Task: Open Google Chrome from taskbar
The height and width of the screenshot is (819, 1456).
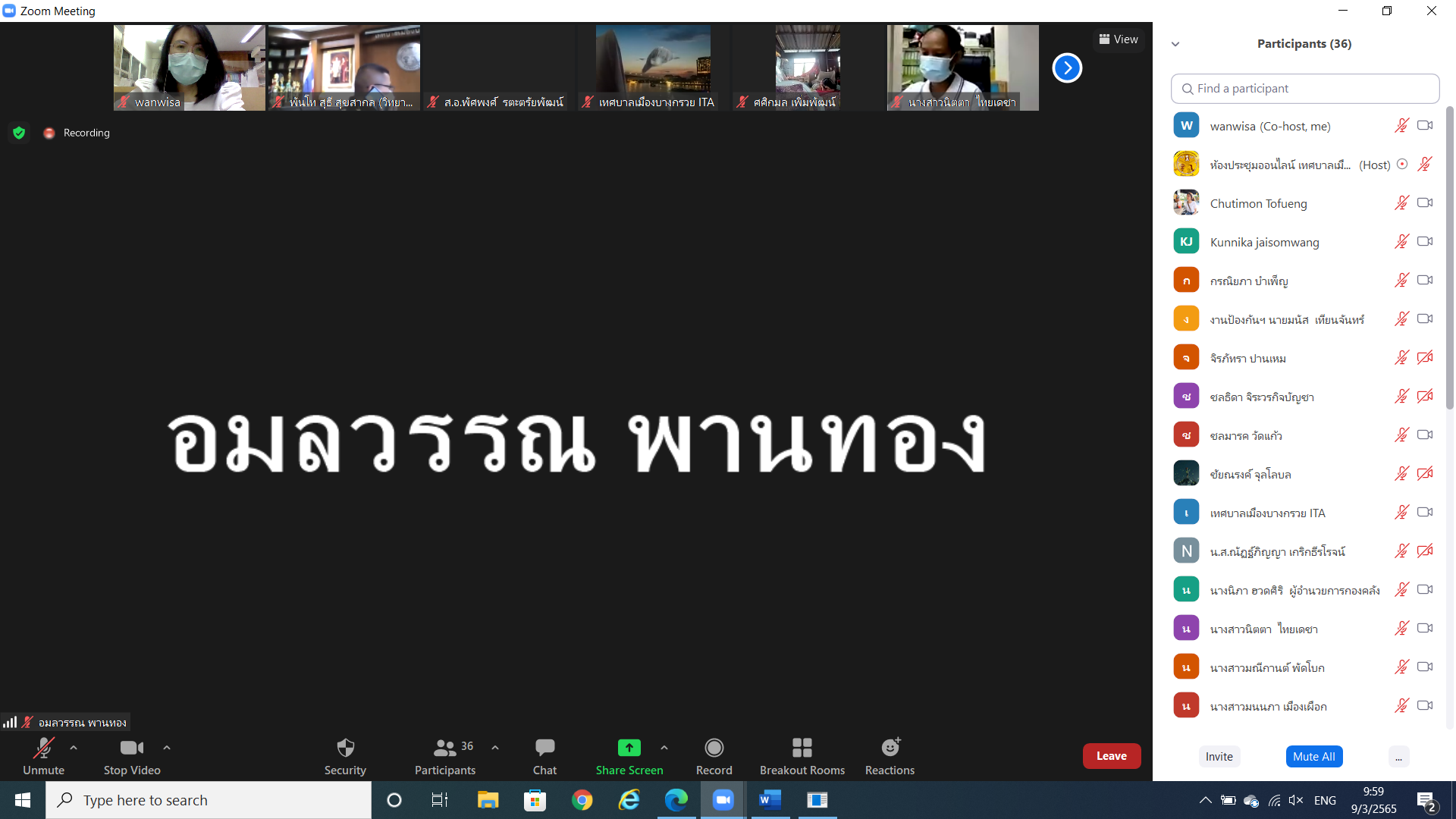Action: pyautogui.click(x=582, y=800)
